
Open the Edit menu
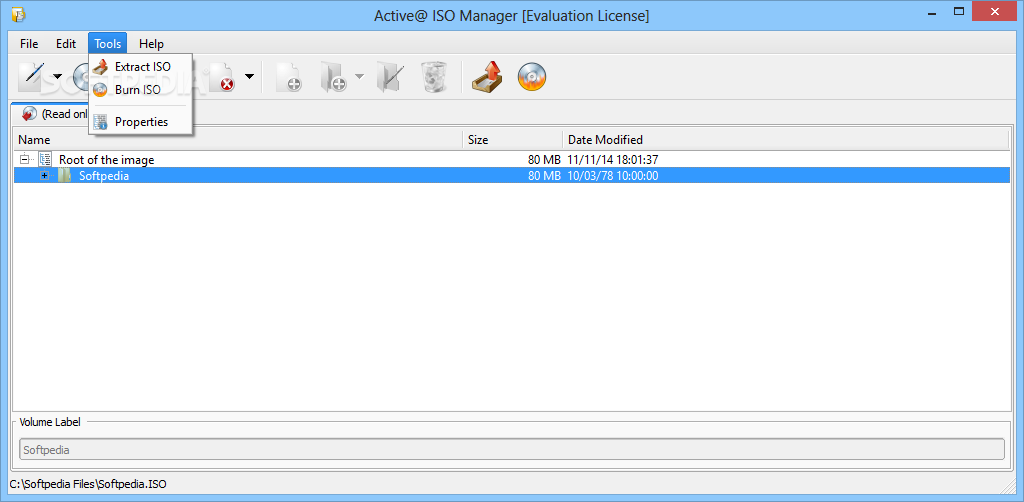click(66, 44)
